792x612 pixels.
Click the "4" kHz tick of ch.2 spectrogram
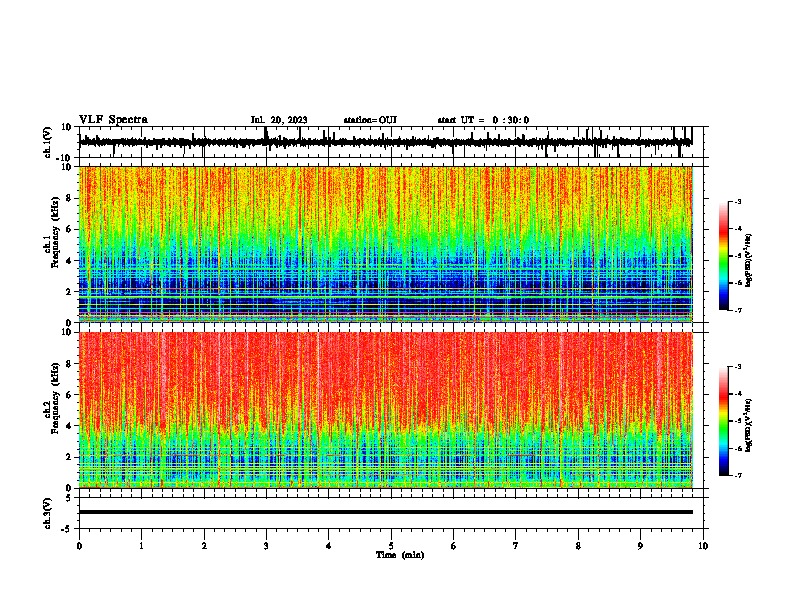tap(69, 426)
